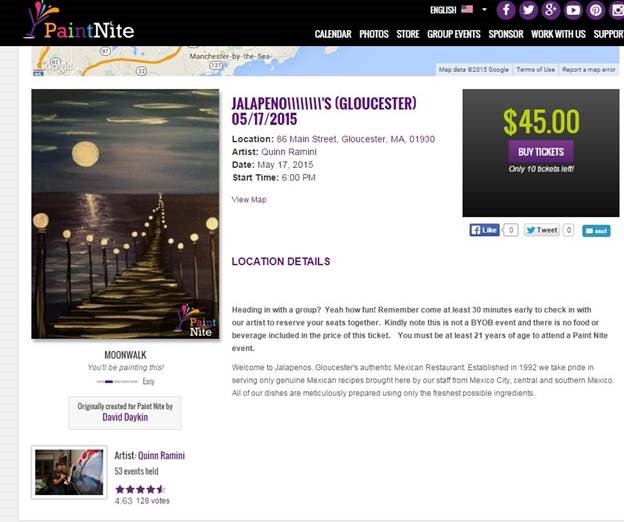Click the Facebook Like button
The height and width of the screenshot is (522, 624).
coord(484,230)
